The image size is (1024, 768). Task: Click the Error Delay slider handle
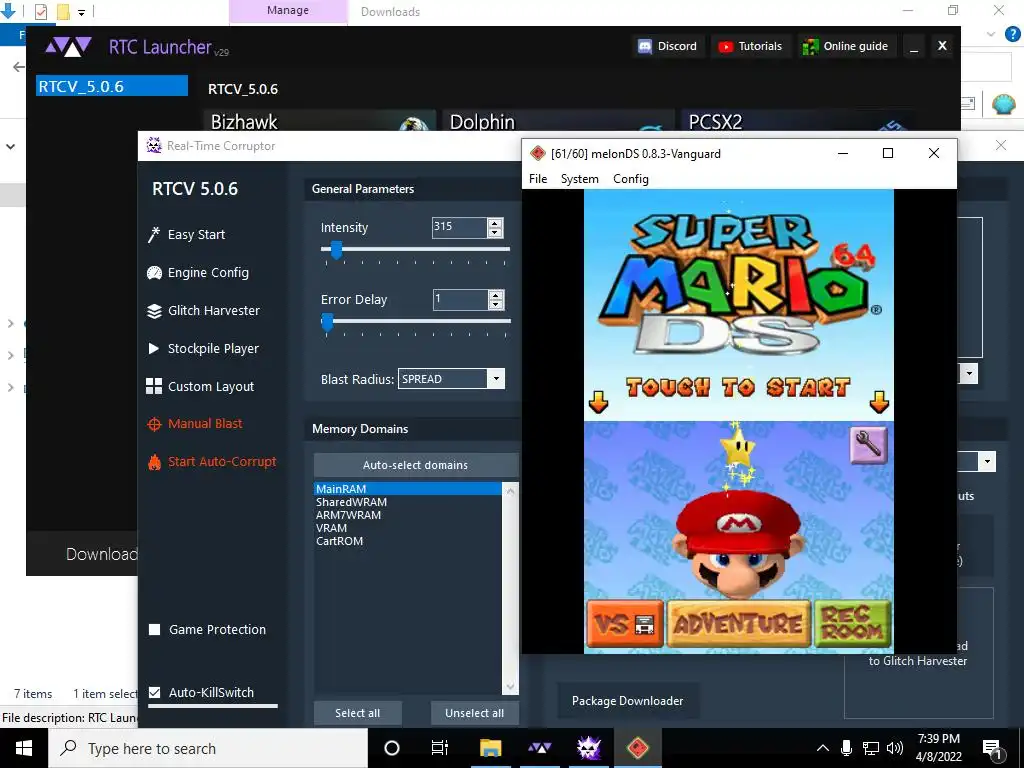click(x=328, y=321)
